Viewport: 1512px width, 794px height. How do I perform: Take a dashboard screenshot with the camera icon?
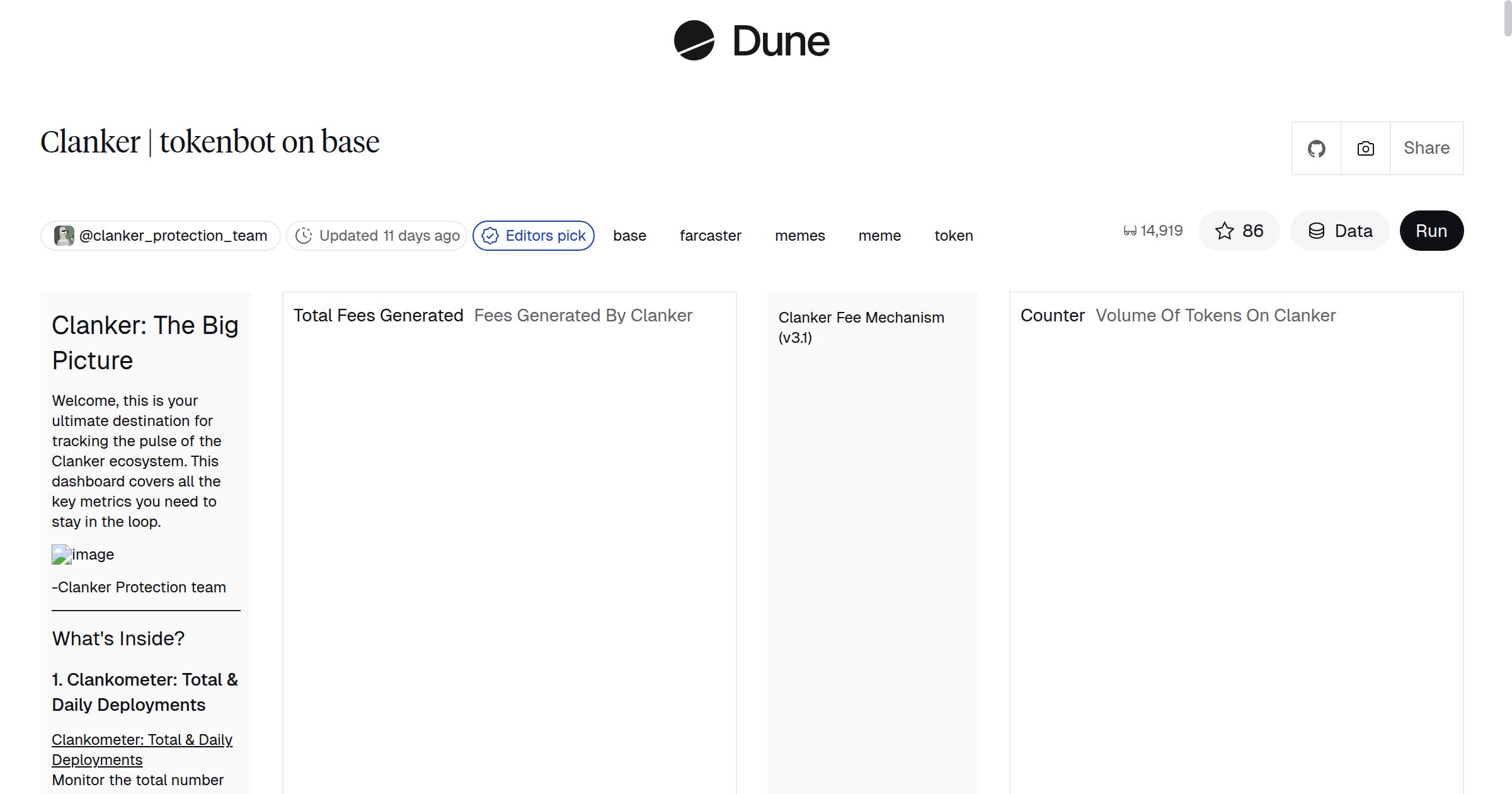click(1365, 147)
